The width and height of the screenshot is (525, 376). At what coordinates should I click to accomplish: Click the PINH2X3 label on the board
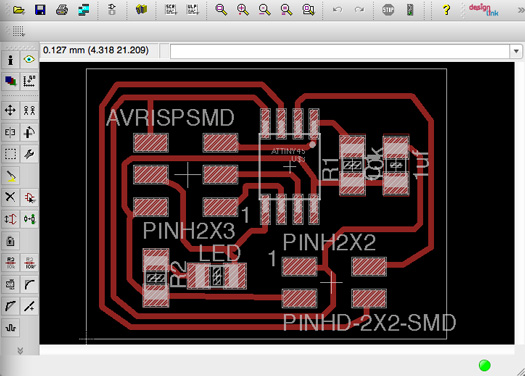coord(189,231)
